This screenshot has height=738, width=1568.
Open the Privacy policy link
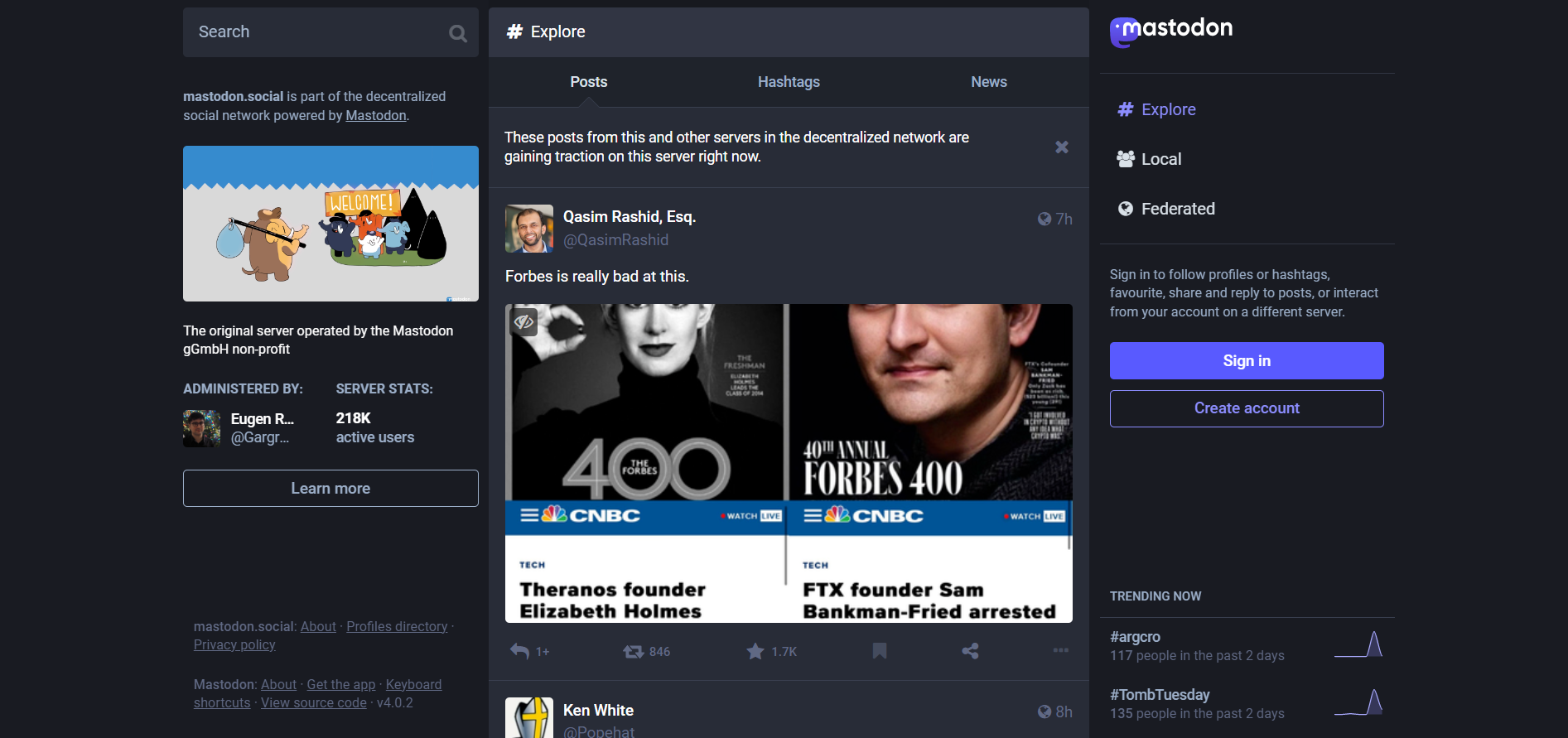pyautogui.click(x=234, y=645)
